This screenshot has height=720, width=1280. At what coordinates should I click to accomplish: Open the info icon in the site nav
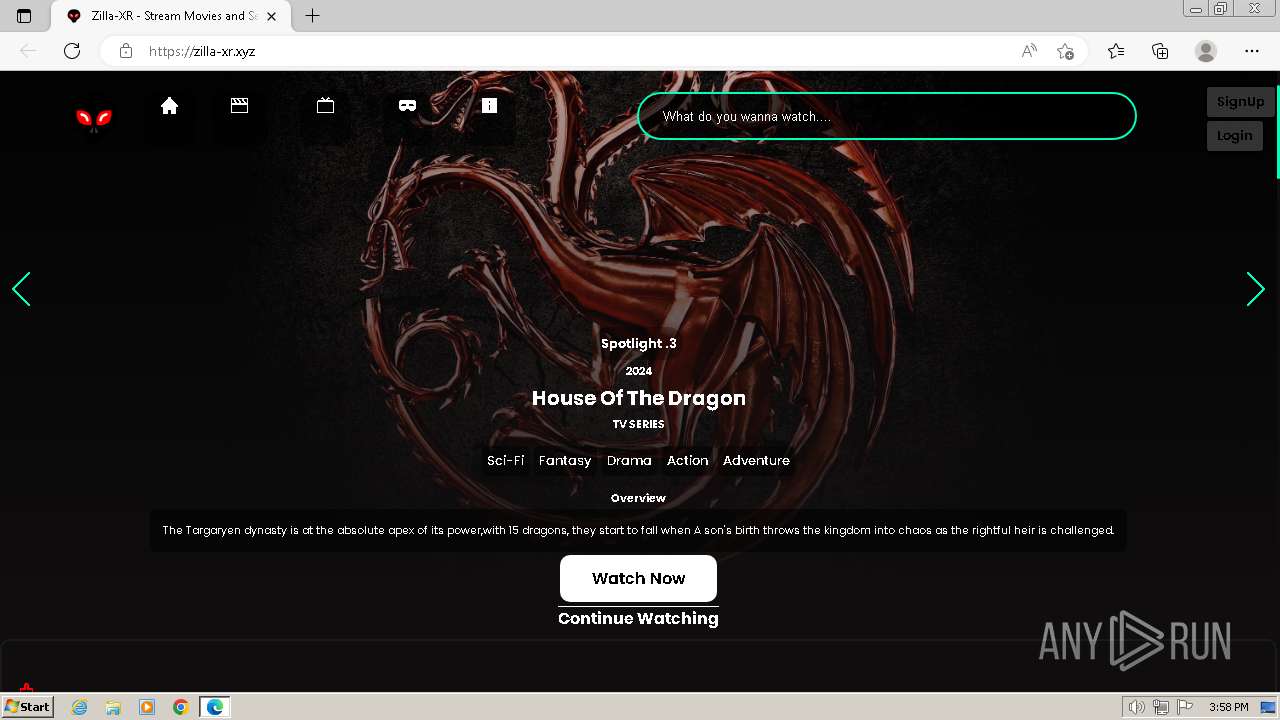pos(489,105)
